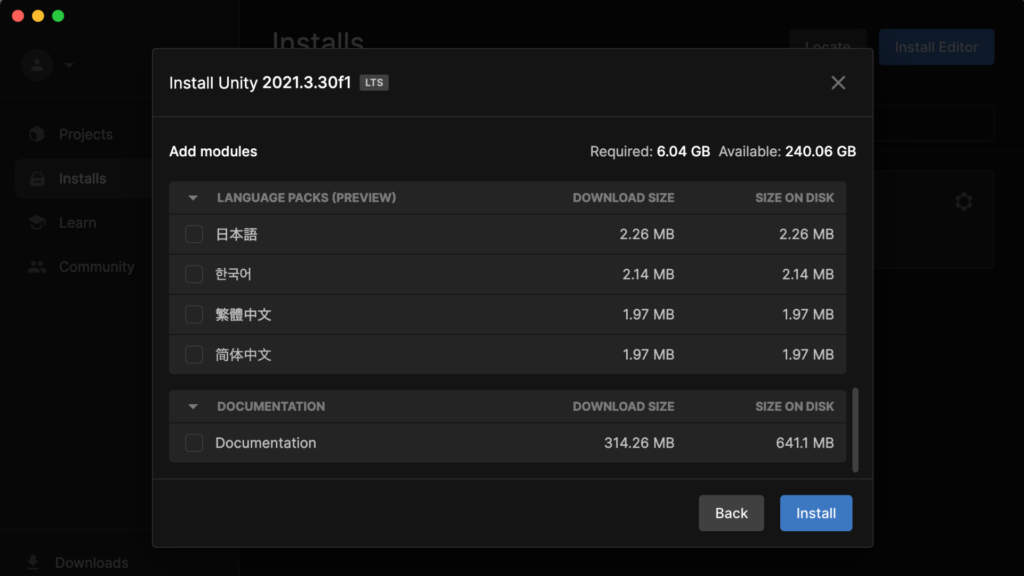
Task: Click the Required 6.04 GB text
Action: coord(650,152)
